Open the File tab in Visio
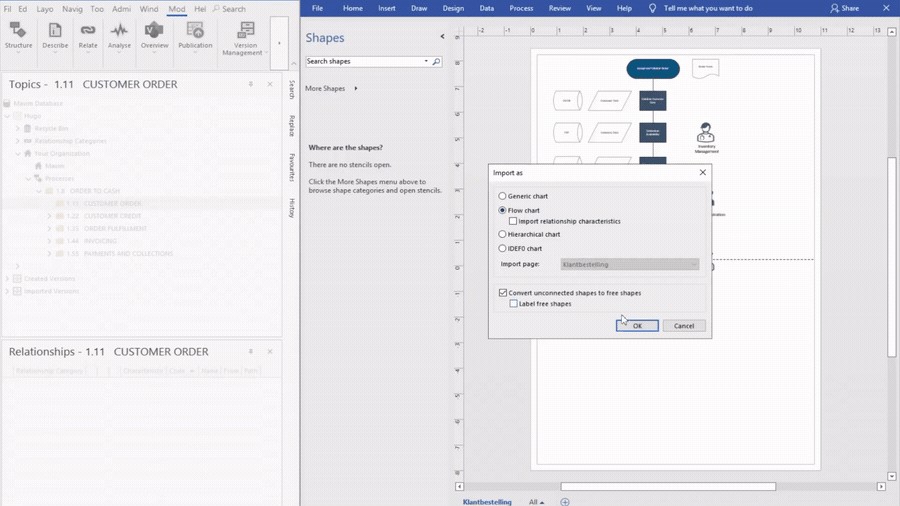The image size is (900, 506). click(x=317, y=8)
